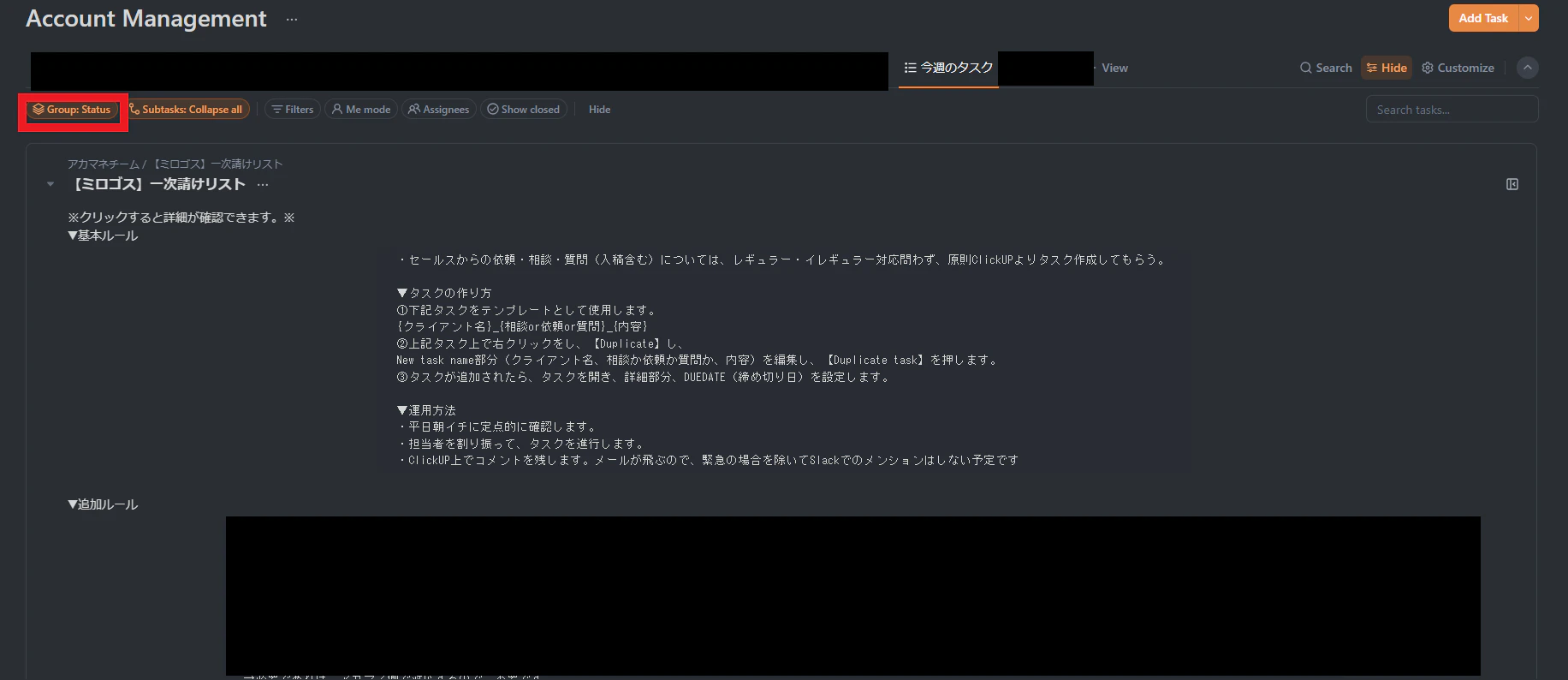Screen dimensions: 1568x680
Task: Click the ▼運用方法 text line
Action: point(426,410)
